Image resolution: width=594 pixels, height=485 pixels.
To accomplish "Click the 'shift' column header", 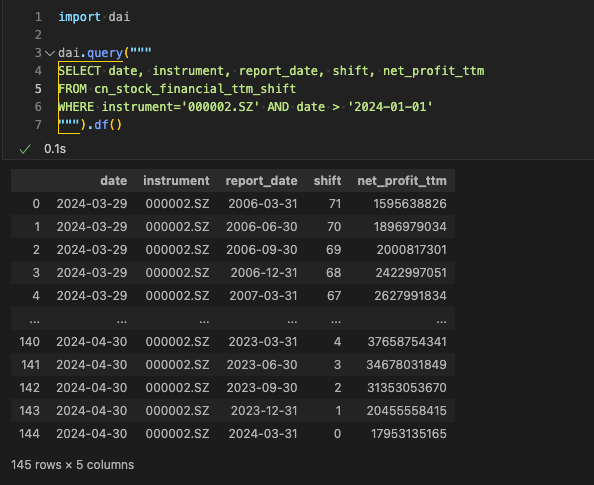I will (x=327, y=181).
